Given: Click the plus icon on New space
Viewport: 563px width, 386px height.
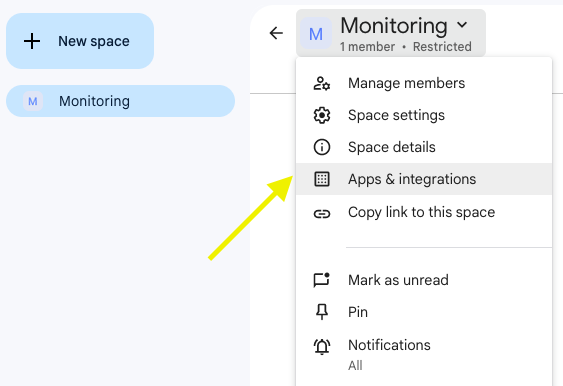Looking at the screenshot, I should point(32,41).
